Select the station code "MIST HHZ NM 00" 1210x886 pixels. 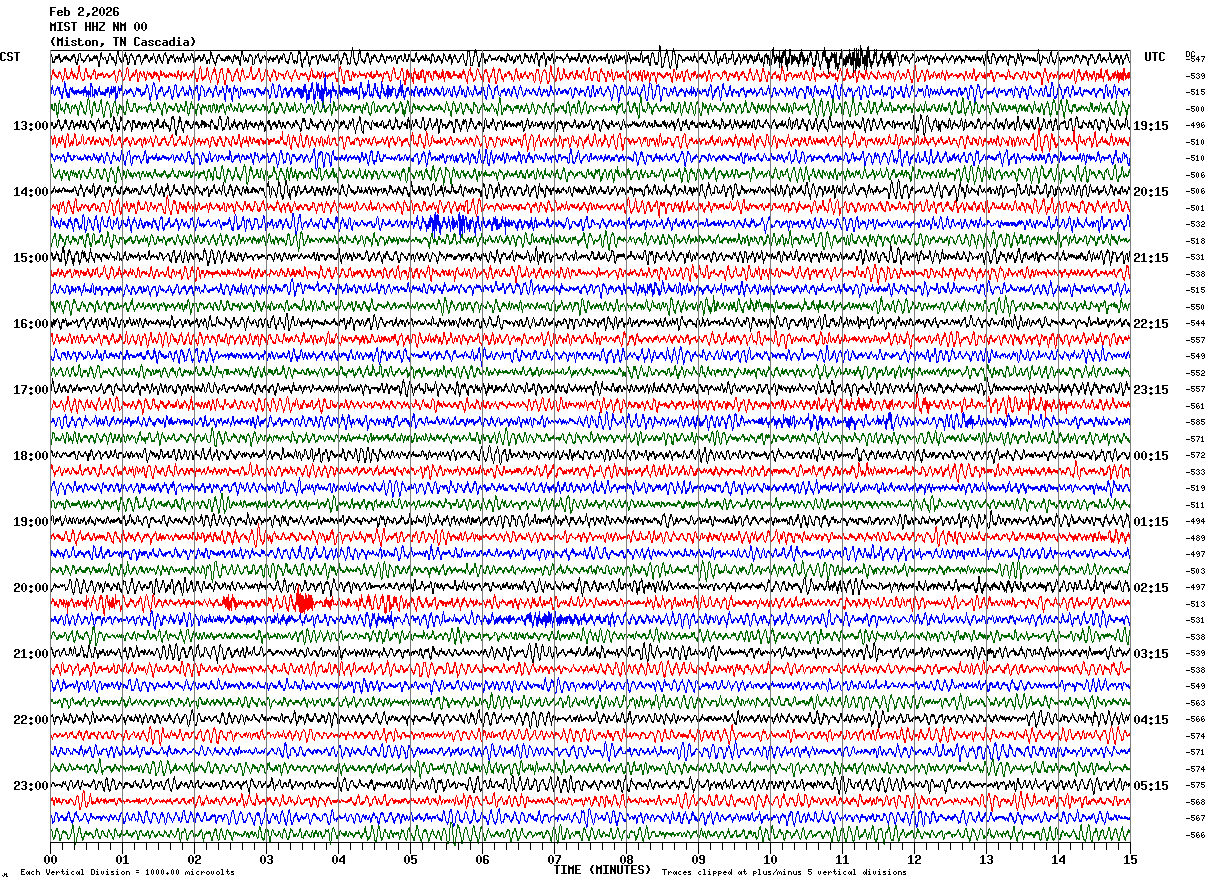98,27
